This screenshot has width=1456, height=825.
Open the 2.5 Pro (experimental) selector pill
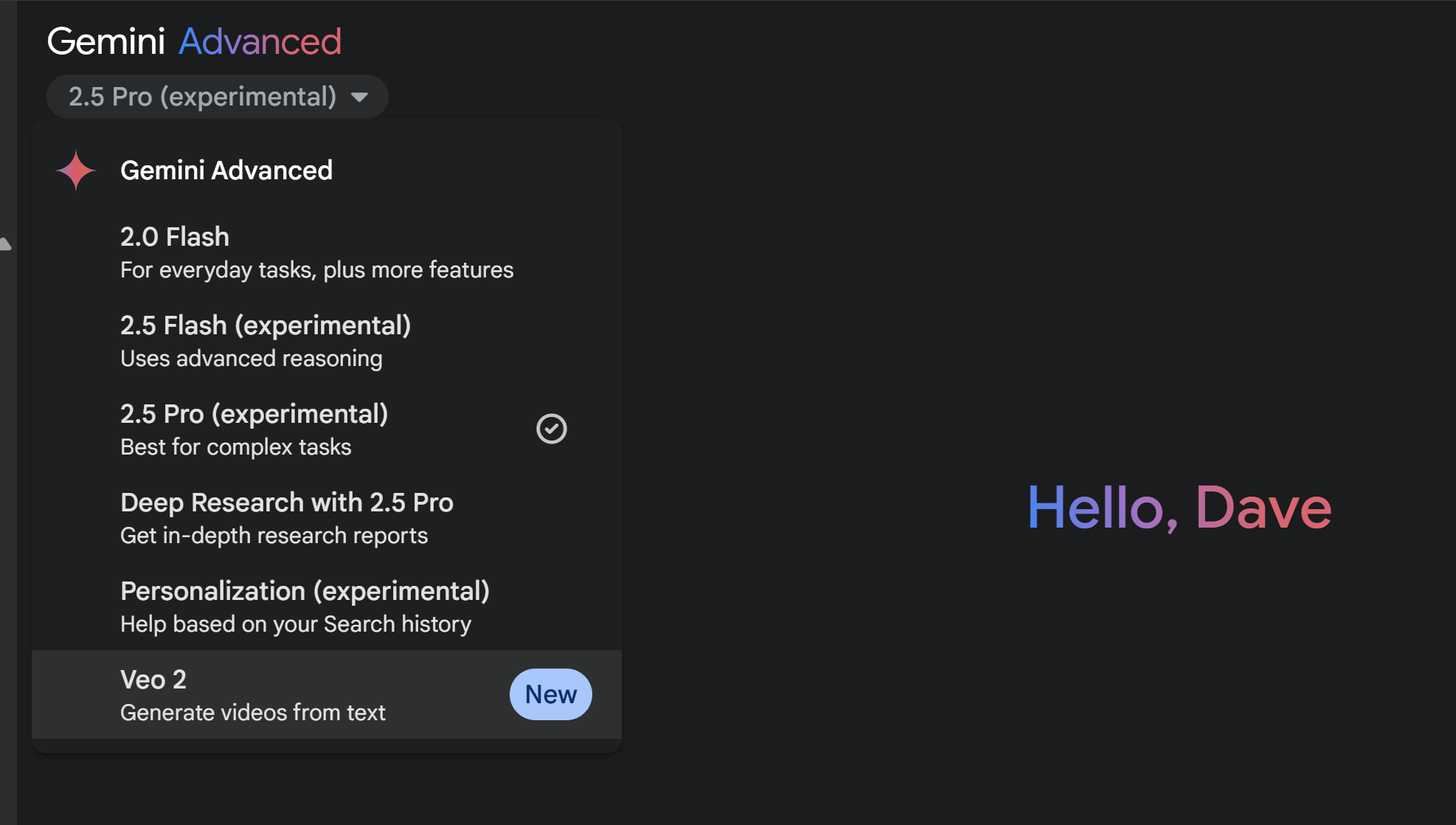tap(202, 97)
